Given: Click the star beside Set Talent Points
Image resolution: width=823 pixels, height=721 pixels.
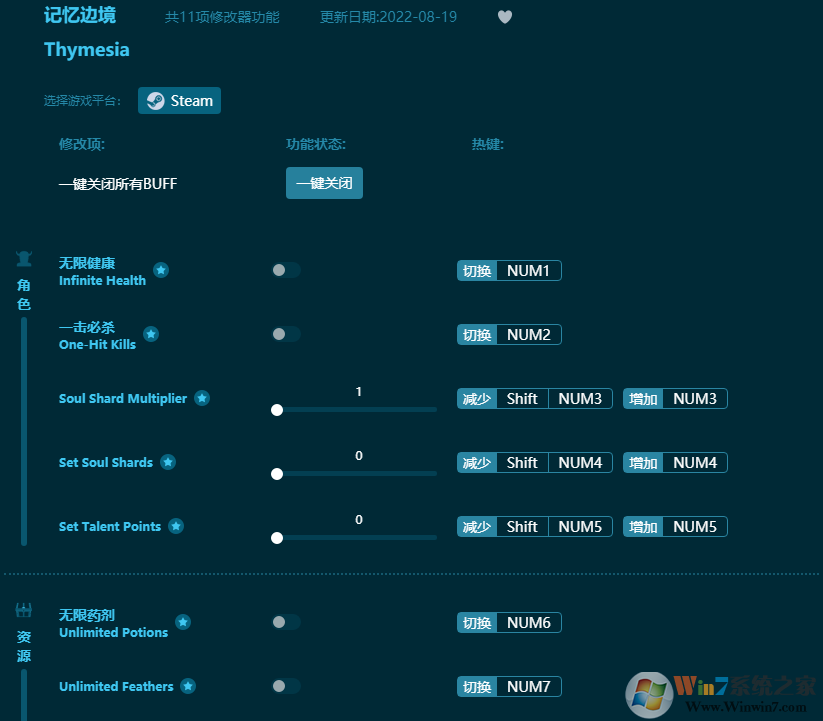Looking at the screenshot, I should click(x=176, y=526).
